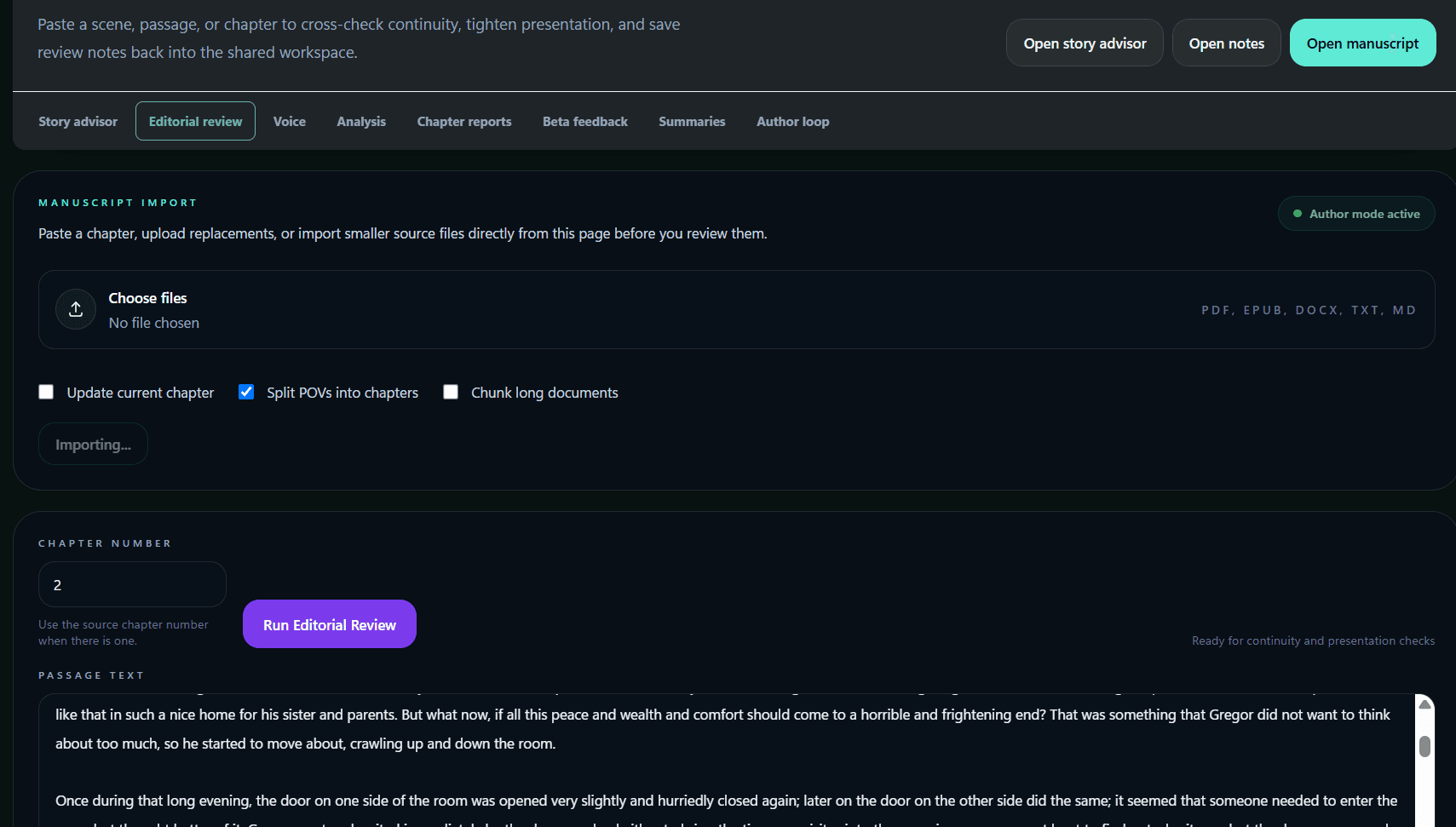This screenshot has width=1456, height=827.
Task: Click 'Use the source chapter number' hint
Action: [x=124, y=632]
